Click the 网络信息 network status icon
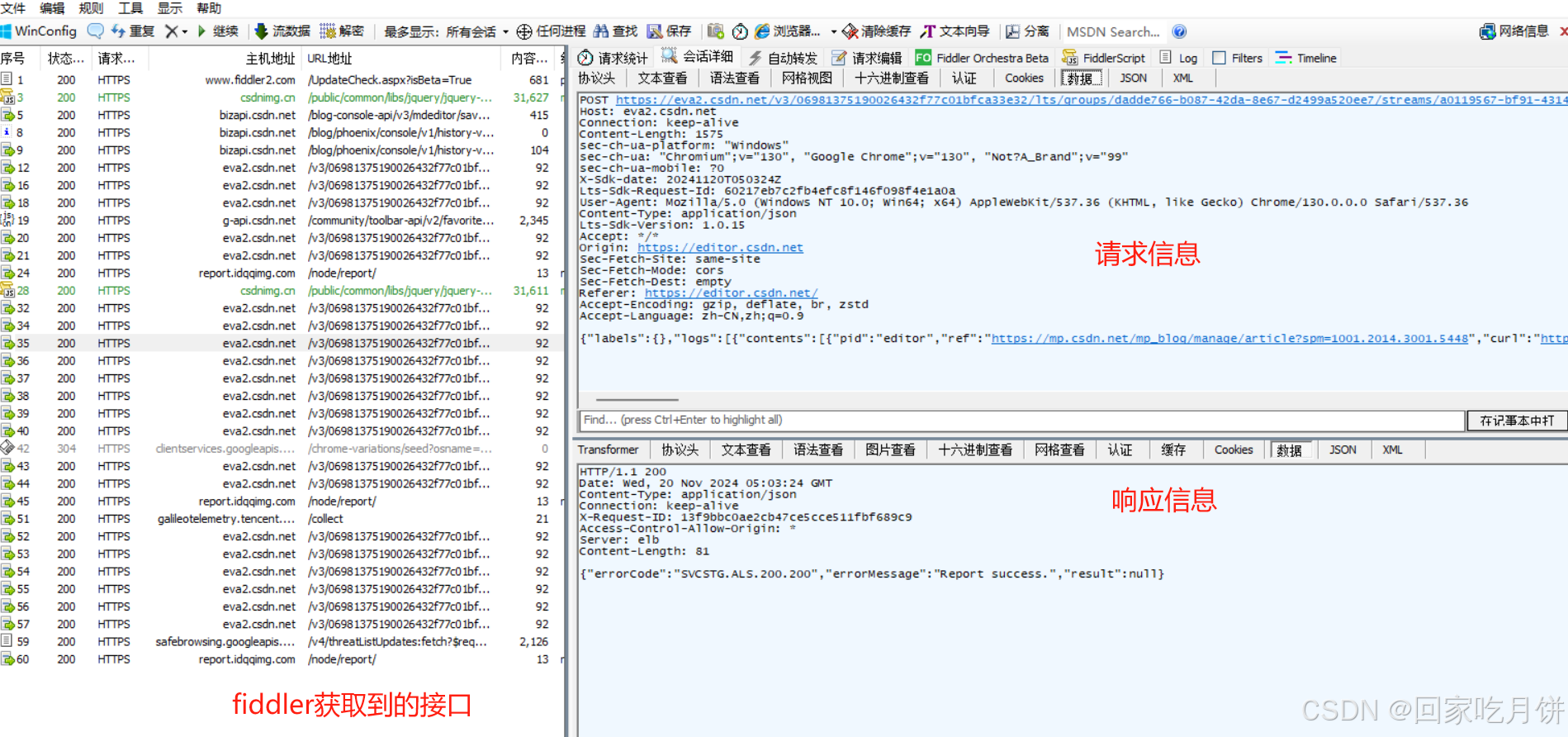 click(x=1514, y=31)
